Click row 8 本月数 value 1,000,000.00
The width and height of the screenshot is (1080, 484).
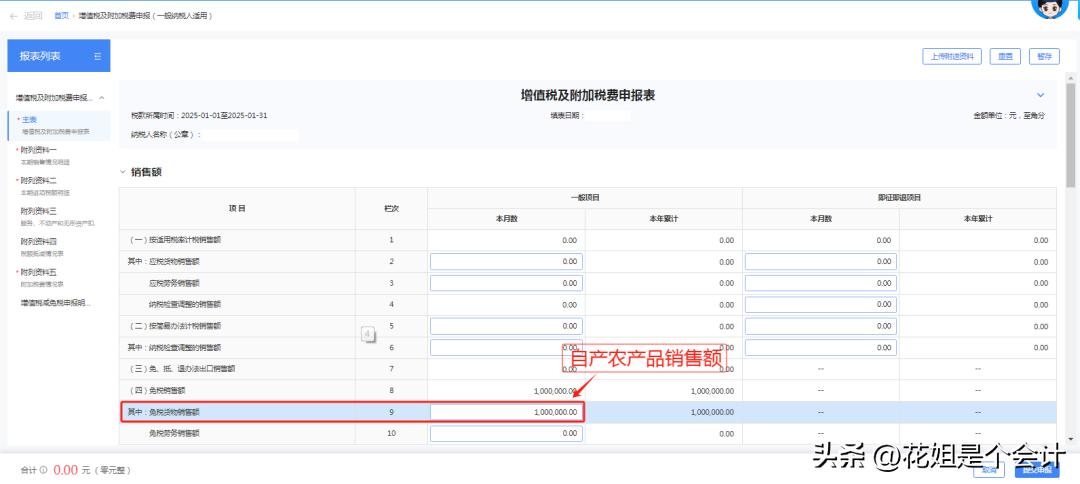pyautogui.click(x=555, y=391)
